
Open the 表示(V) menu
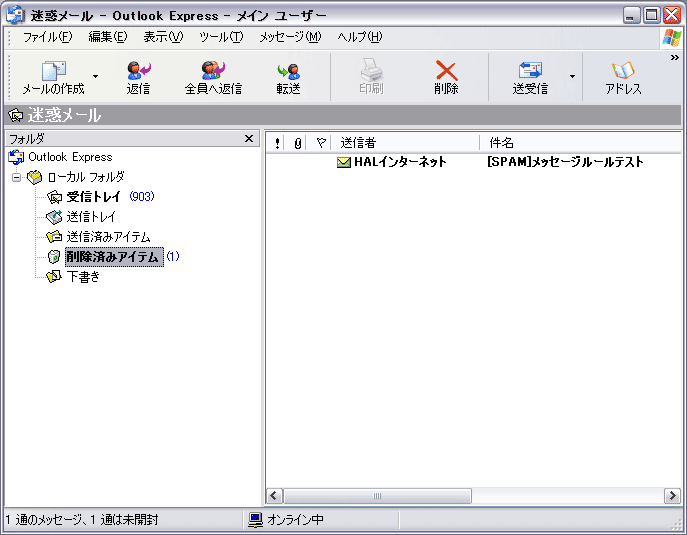163,37
